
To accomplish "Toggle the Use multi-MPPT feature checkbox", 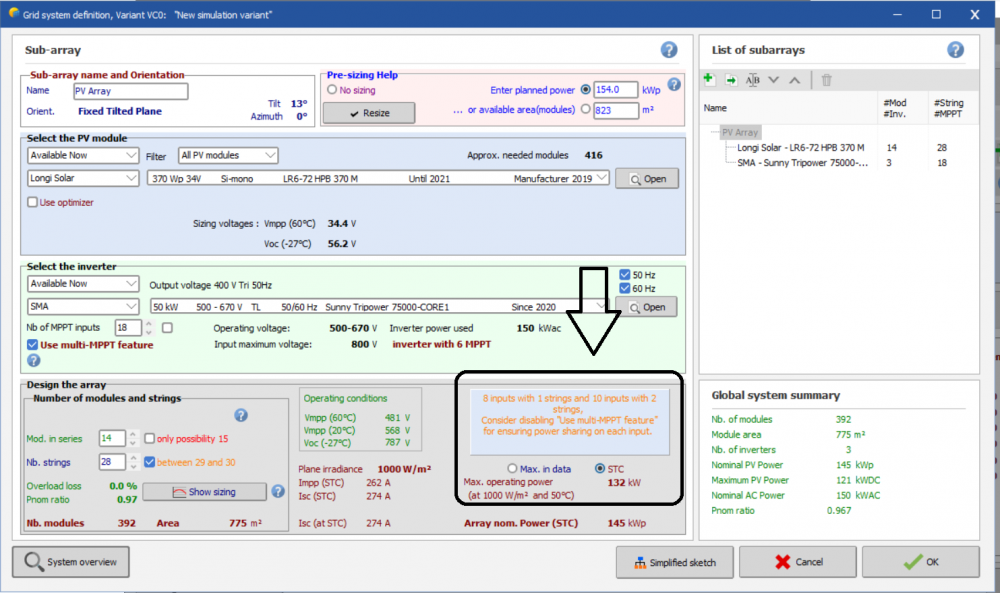I will tap(33, 345).
